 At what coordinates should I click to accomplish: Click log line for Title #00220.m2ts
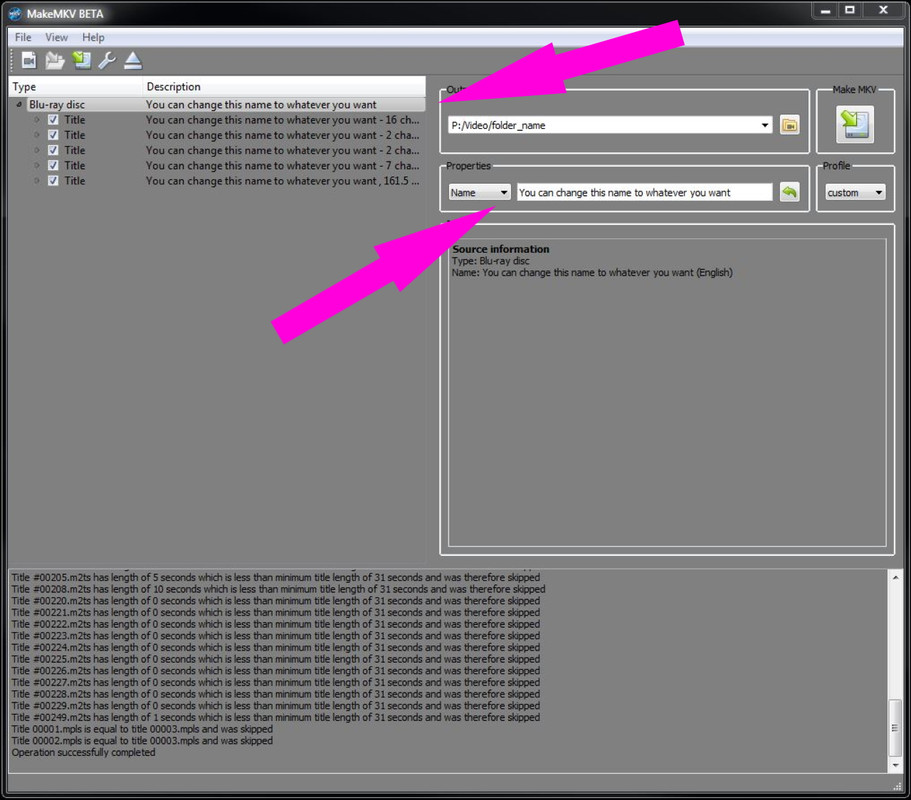pos(275,601)
